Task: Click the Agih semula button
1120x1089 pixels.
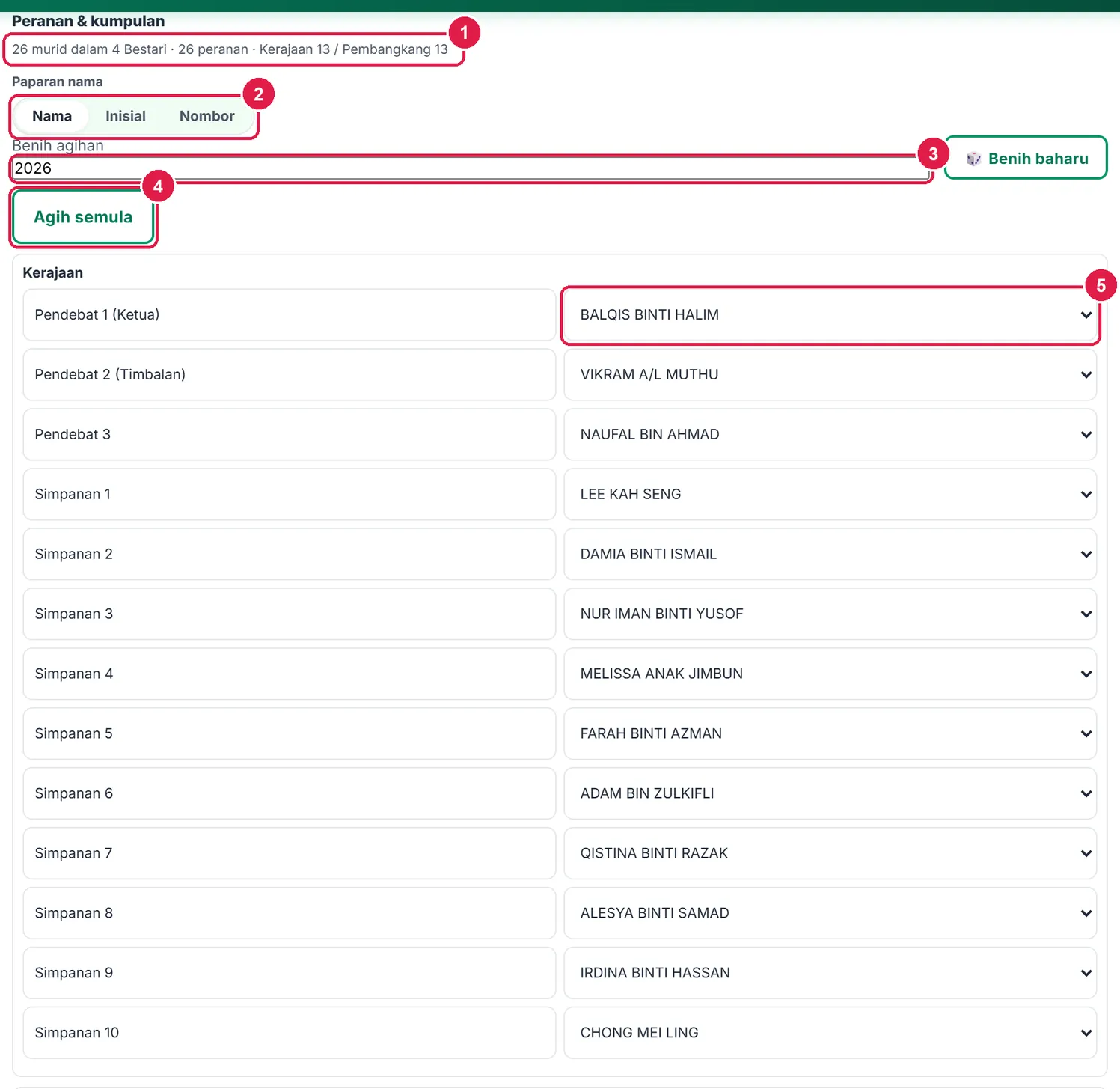Action: (83, 217)
